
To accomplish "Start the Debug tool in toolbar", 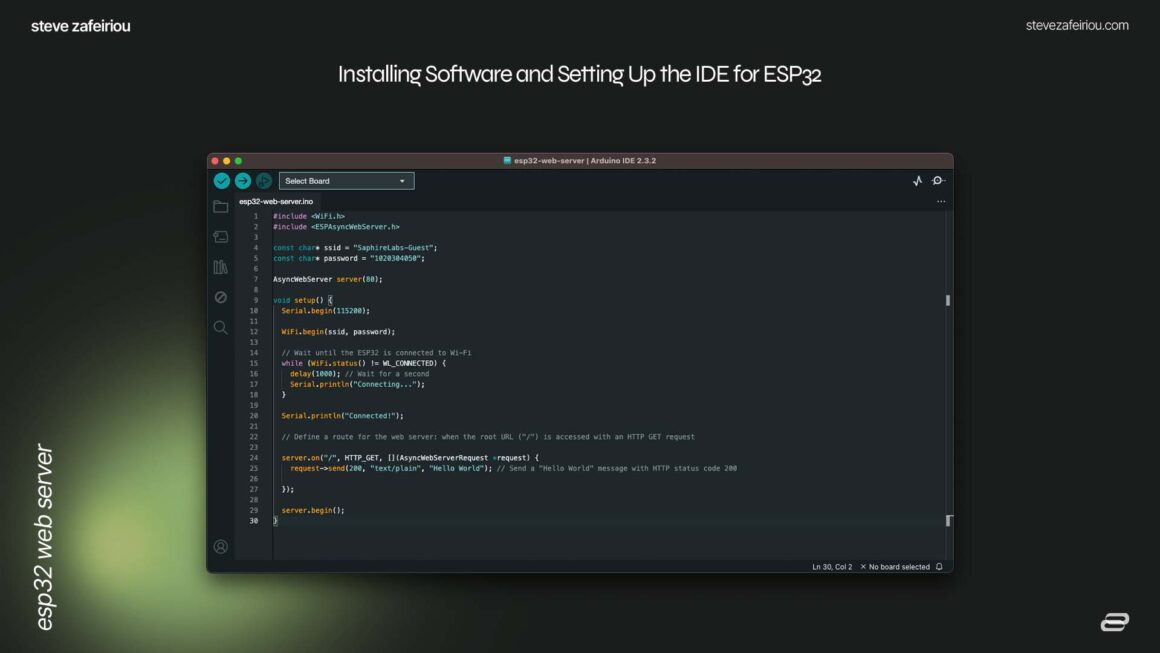I will [264, 181].
